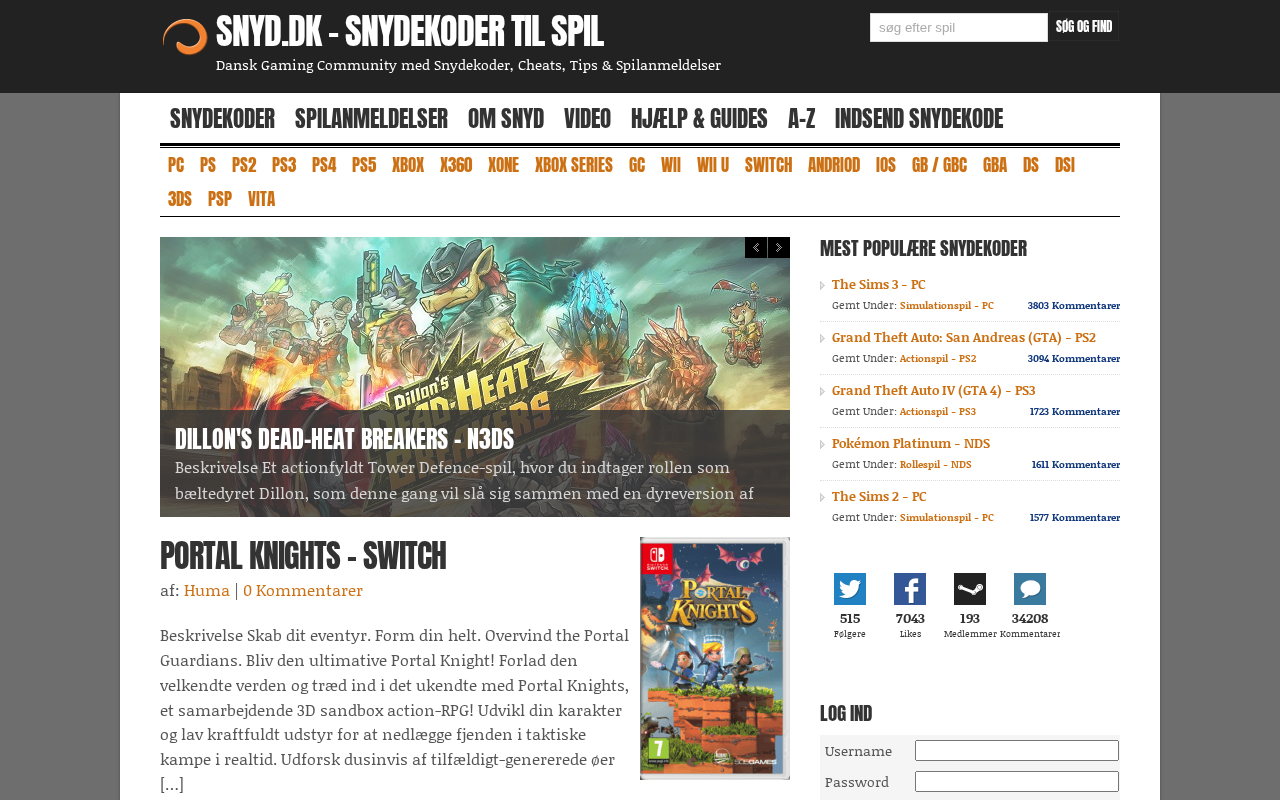The image size is (1280, 800).
Task: Select the iOS platform tab
Action: [x=886, y=165]
